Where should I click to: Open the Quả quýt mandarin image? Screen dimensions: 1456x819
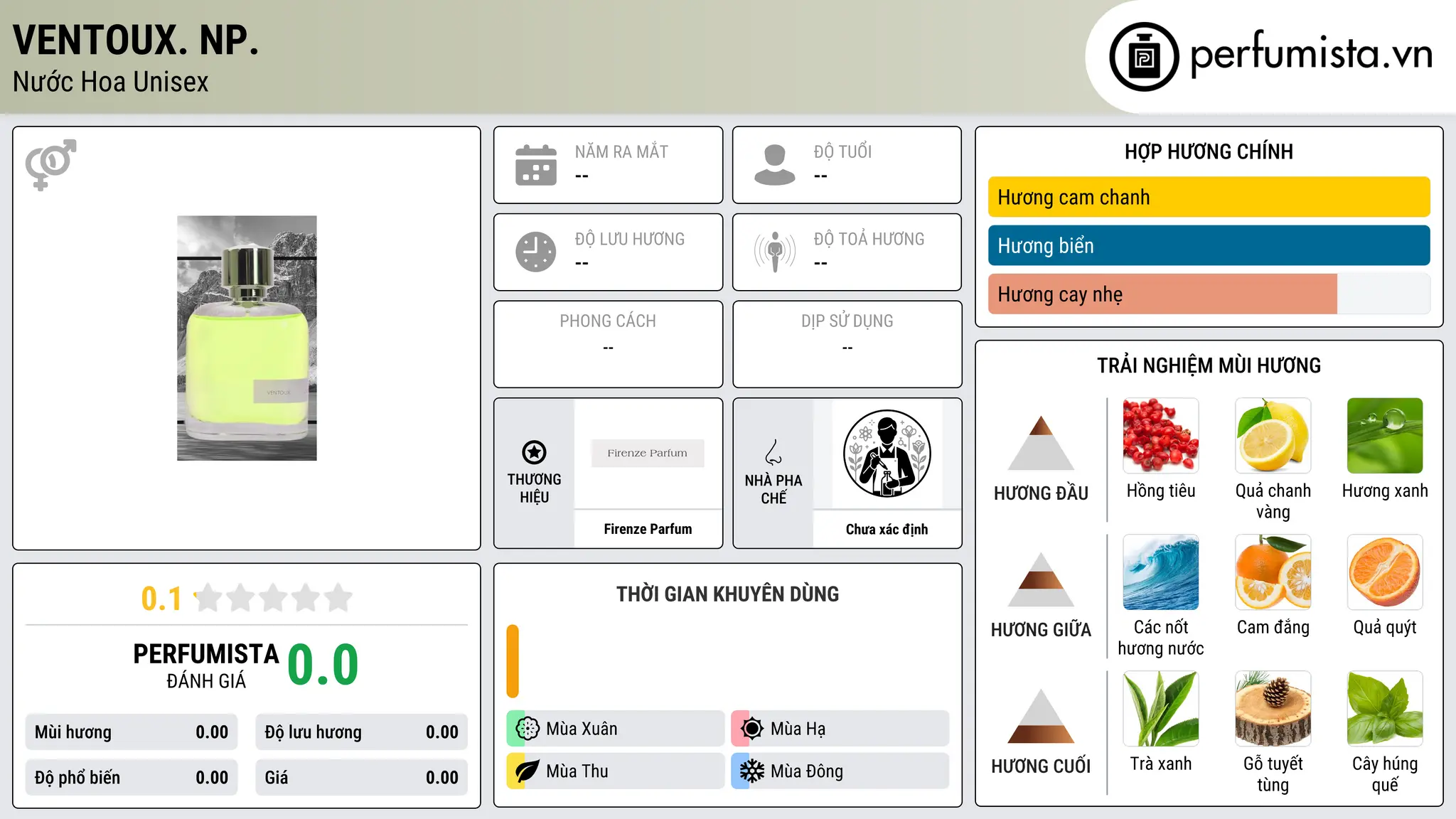[x=1385, y=572]
